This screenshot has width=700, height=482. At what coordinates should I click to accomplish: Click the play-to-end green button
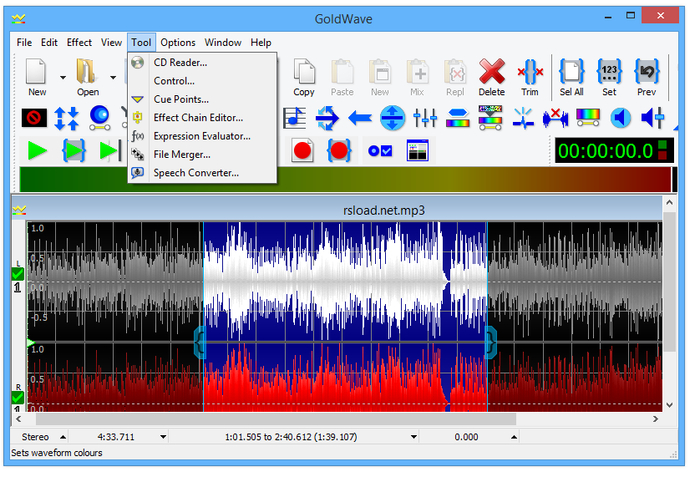coord(110,151)
